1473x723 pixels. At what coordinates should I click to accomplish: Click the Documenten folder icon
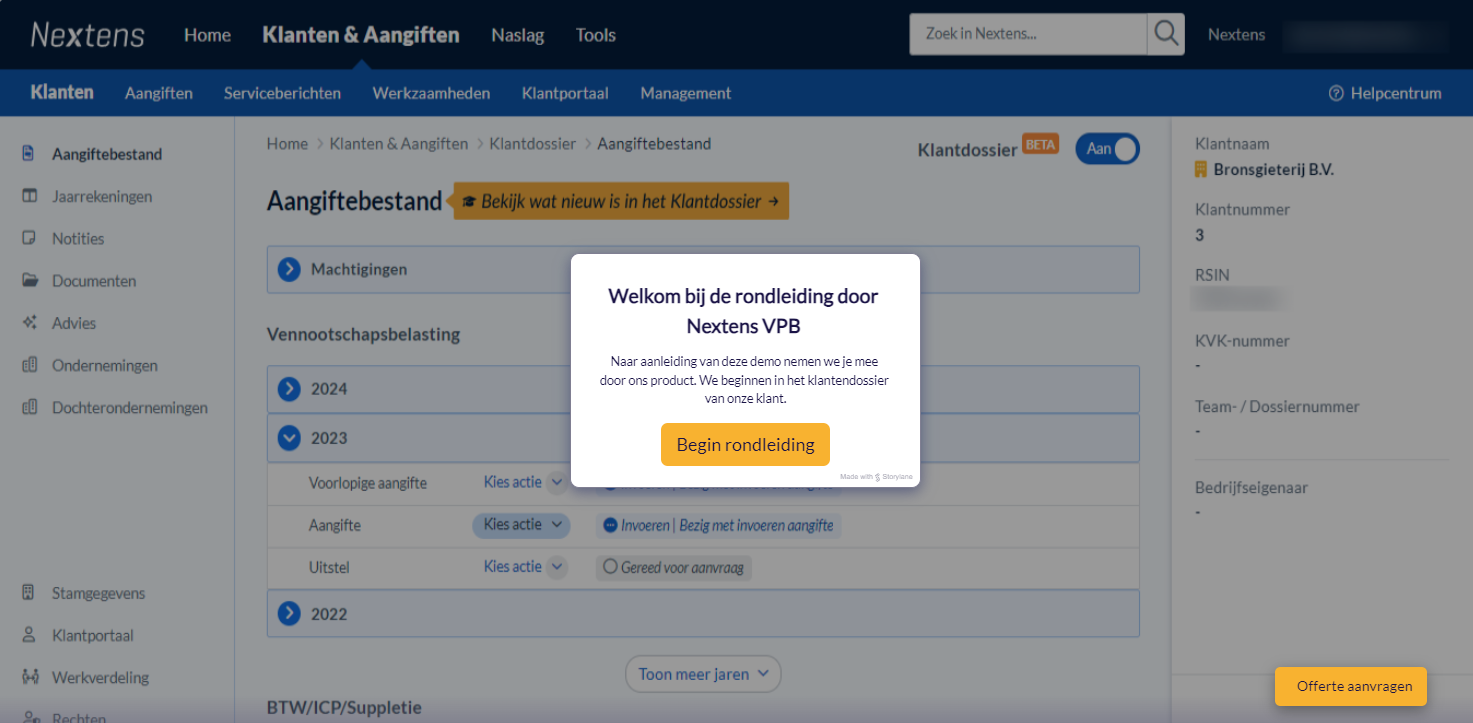[29, 281]
